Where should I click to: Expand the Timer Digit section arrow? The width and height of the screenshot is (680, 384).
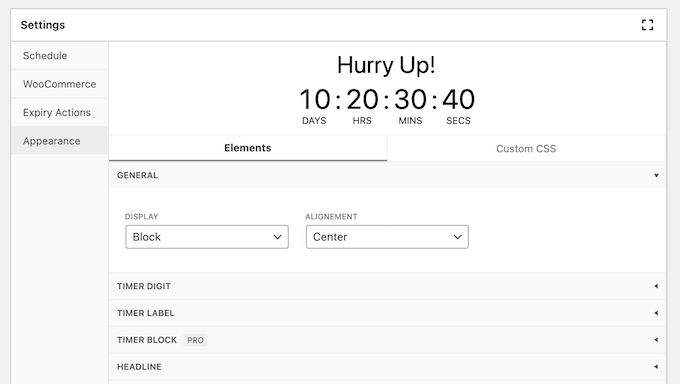pyautogui.click(x=656, y=286)
